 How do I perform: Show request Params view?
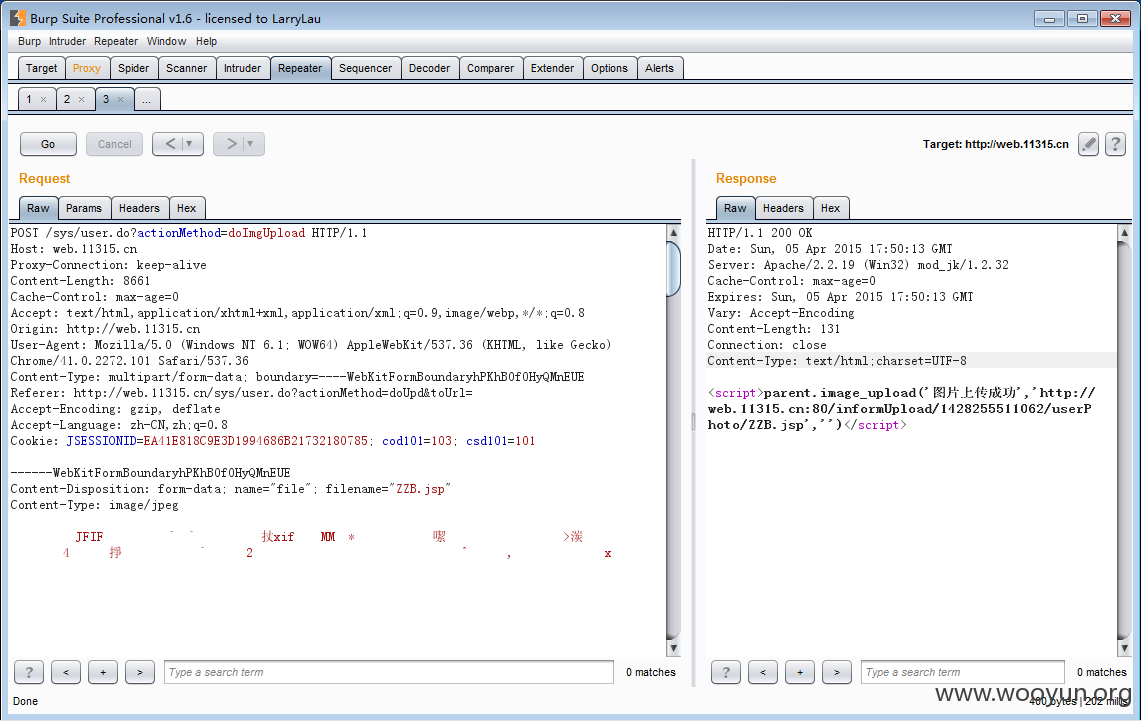(84, 208)
